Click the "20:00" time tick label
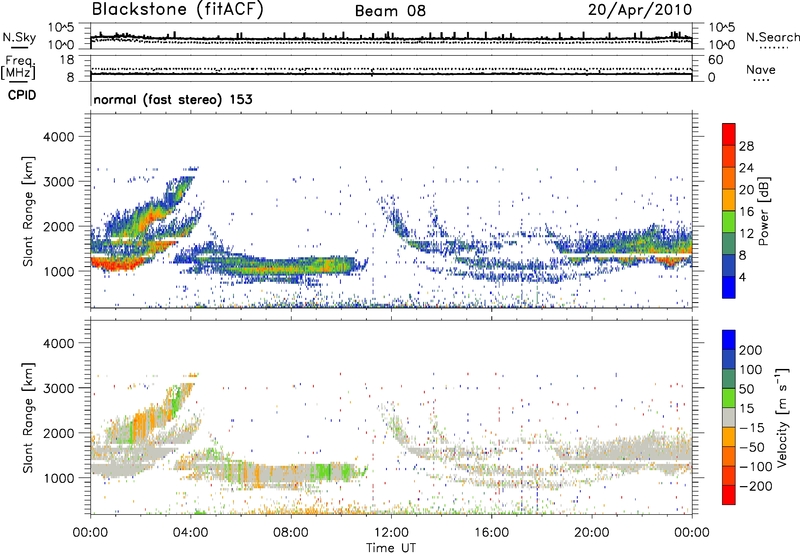Image resolution: width=800 pixels, height=554 pixels. [591, 533]
